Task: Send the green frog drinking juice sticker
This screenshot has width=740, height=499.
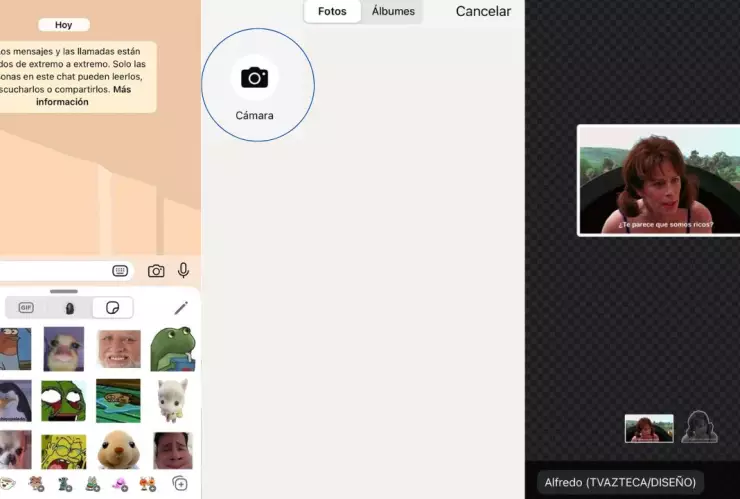Action: tap(173, 349)
